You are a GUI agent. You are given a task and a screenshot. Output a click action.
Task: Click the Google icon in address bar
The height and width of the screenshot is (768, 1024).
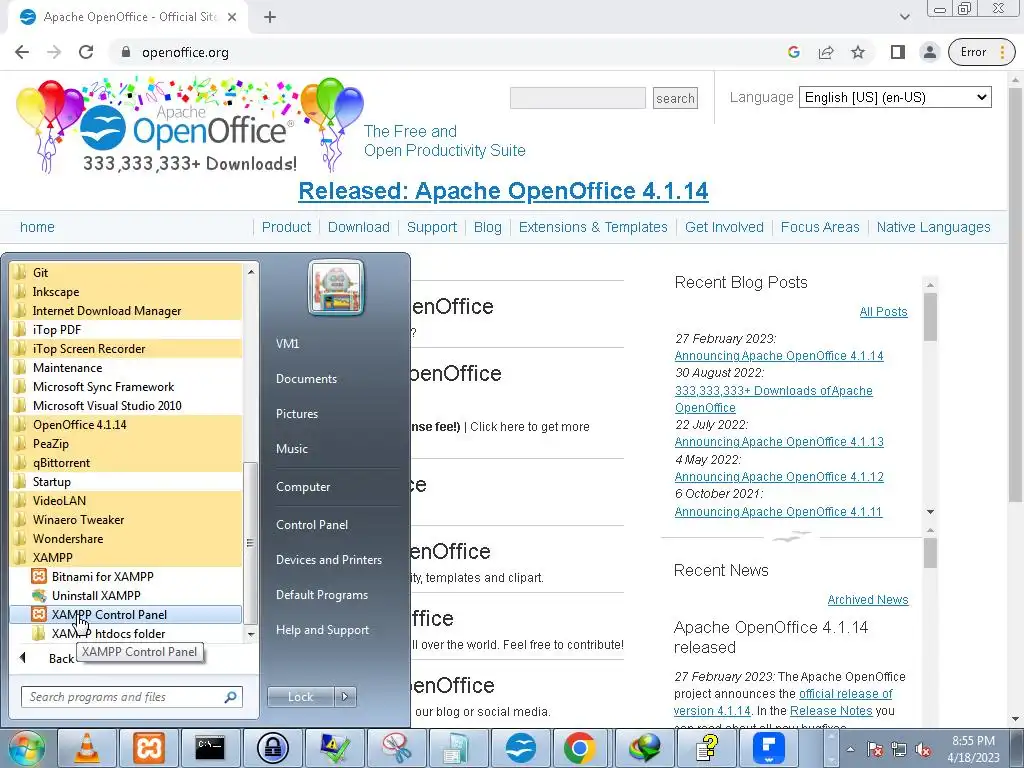[x=793, y=52]
